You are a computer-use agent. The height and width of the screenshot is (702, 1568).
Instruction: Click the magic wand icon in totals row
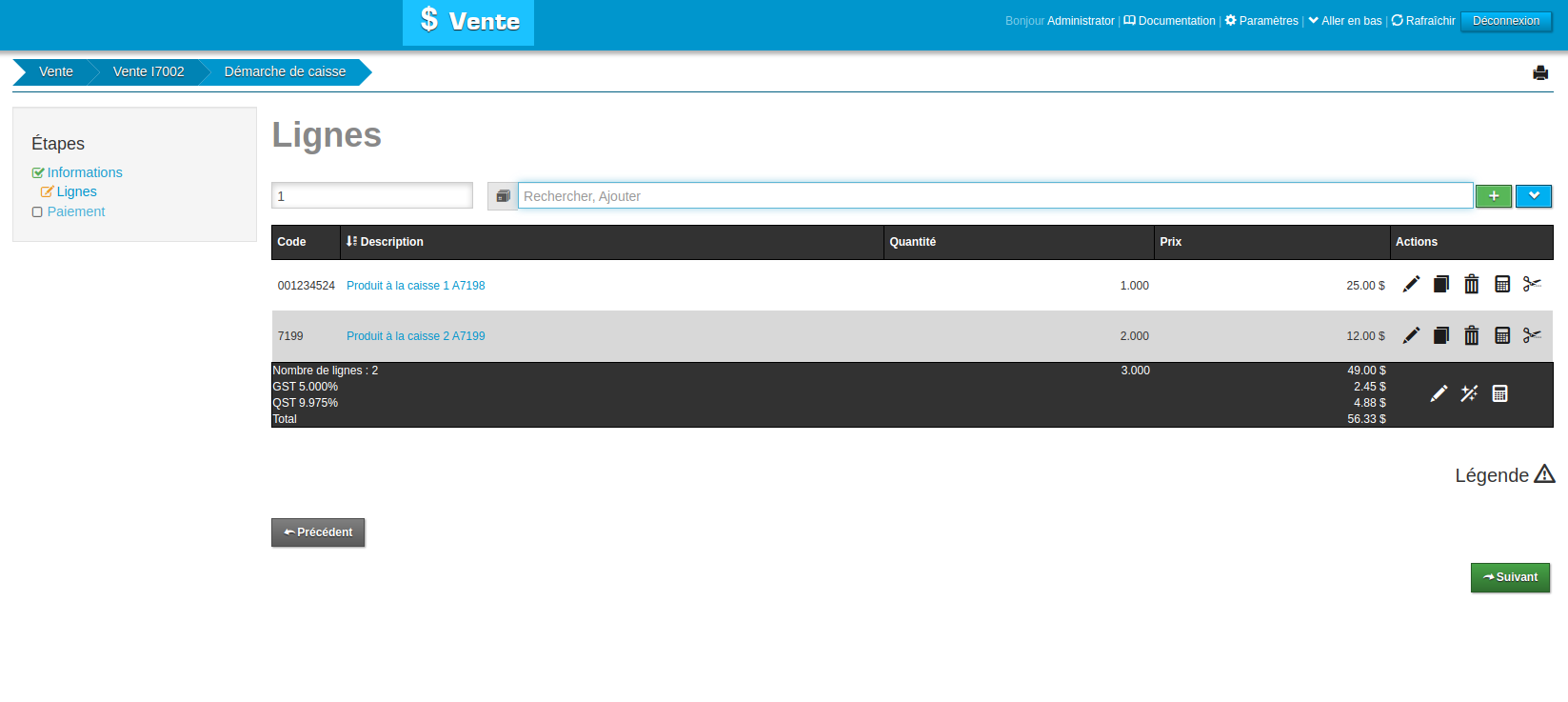1469,393
